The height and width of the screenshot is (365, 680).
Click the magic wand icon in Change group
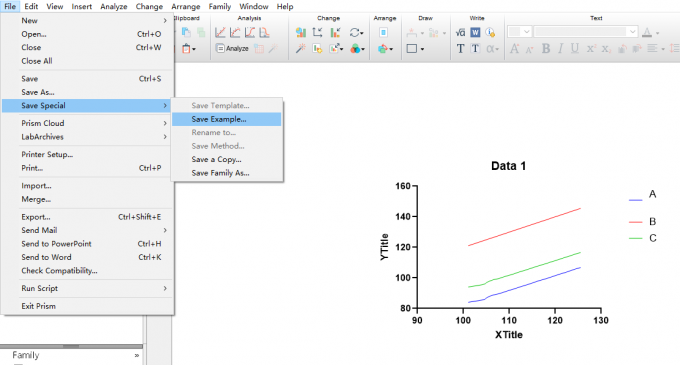pos(301,49)
